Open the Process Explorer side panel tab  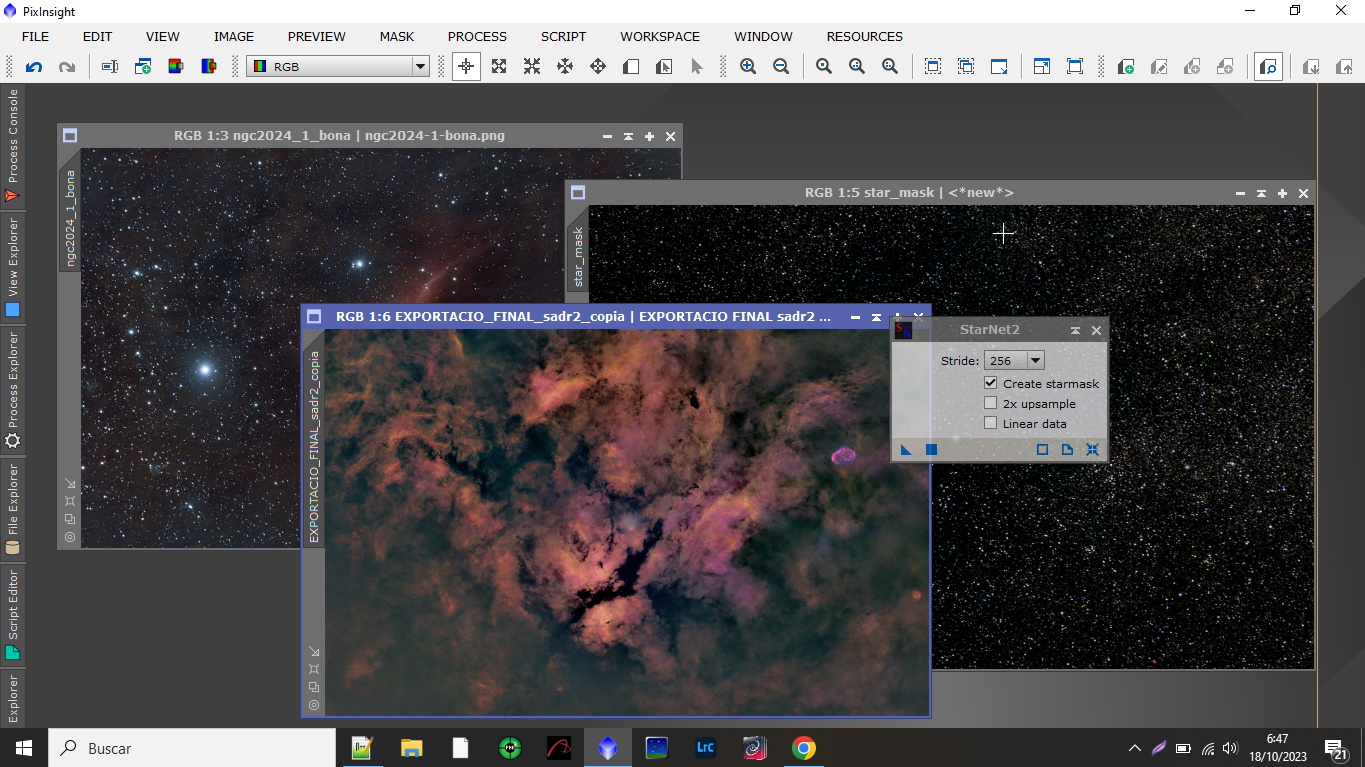pos(13,390)
